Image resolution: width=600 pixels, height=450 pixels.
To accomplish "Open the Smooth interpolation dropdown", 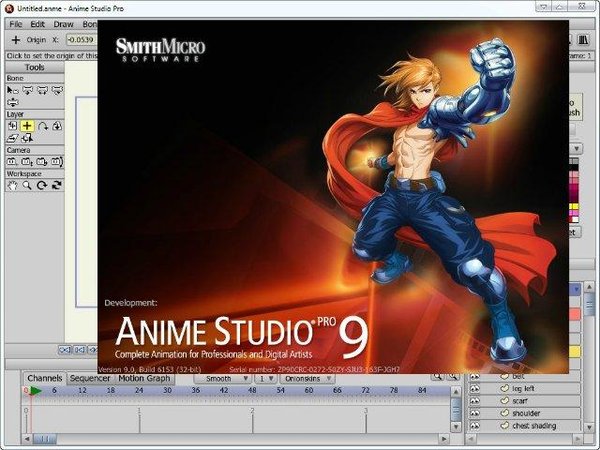I will point(222,378).
